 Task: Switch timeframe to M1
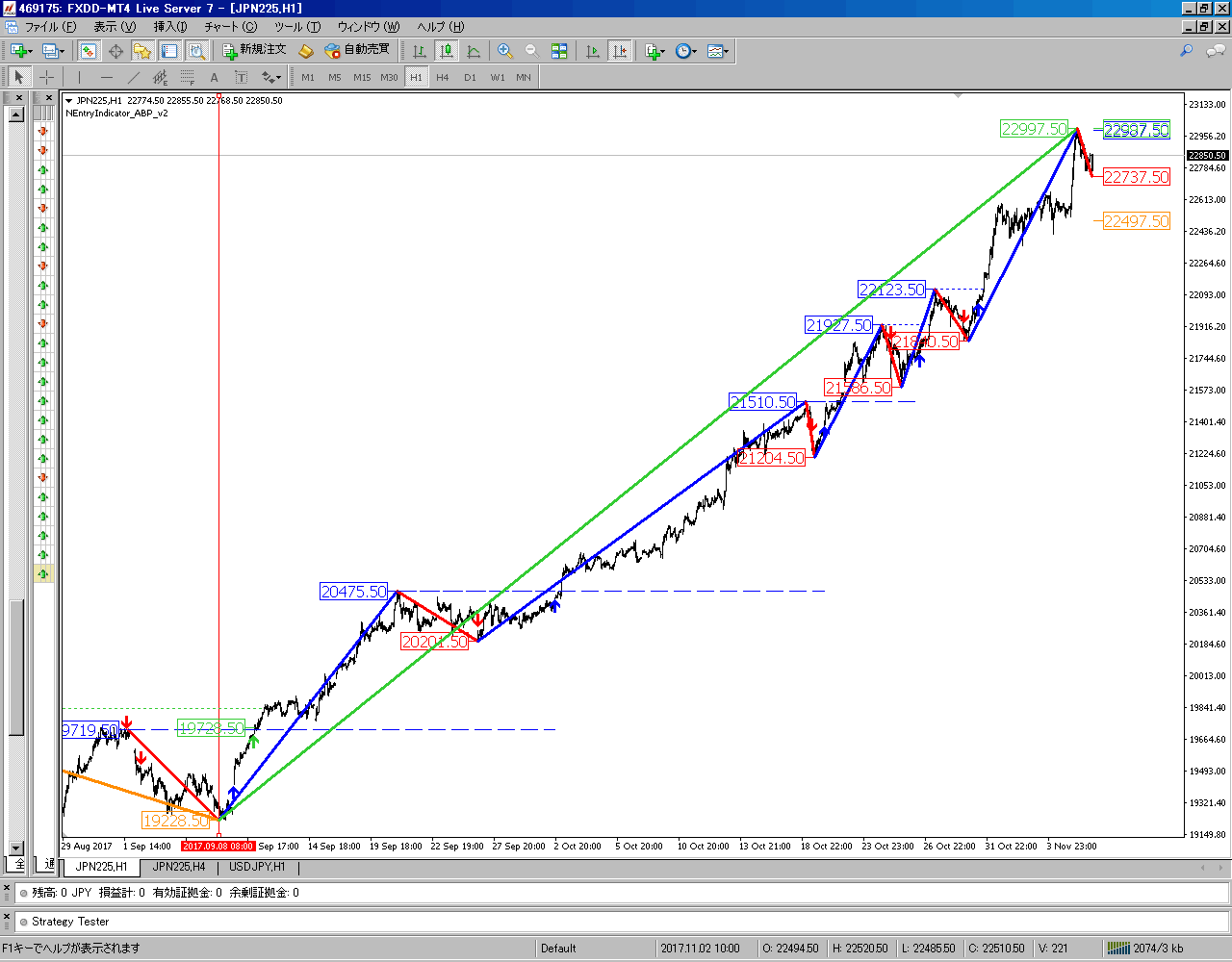tap(308, 77)
